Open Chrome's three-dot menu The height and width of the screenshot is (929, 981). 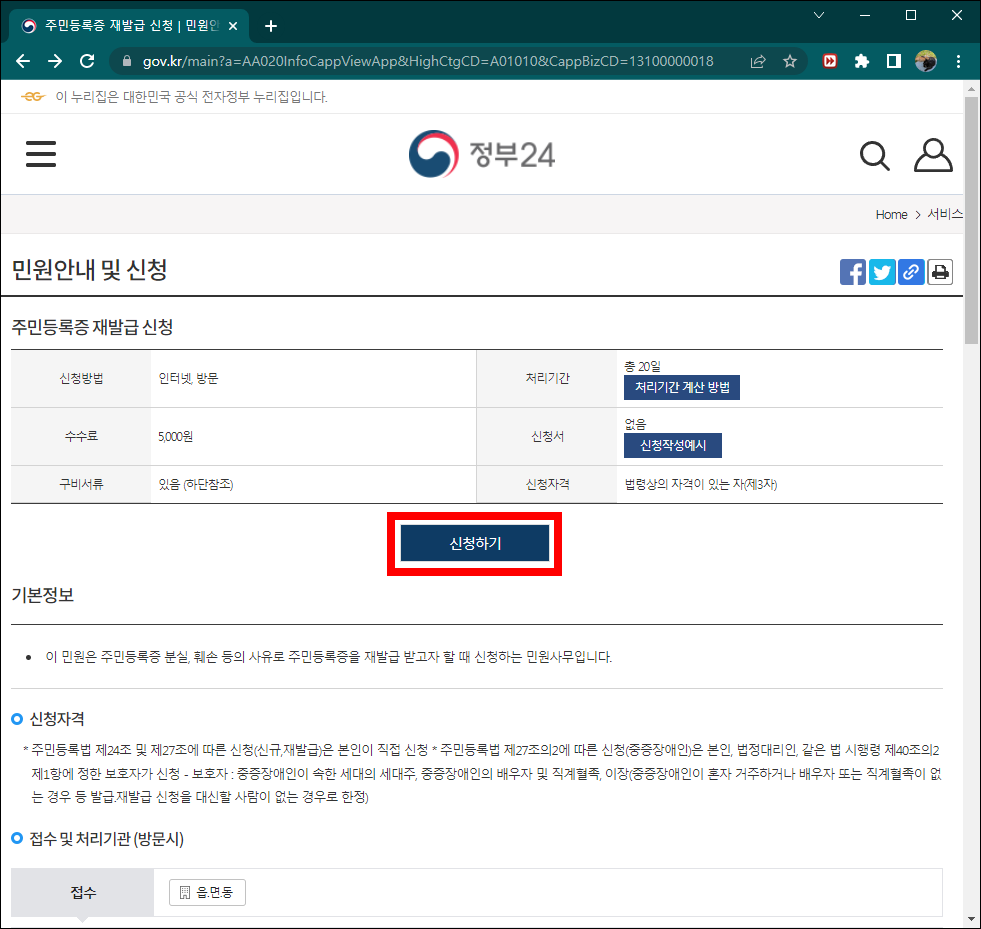tap(959, 60)
